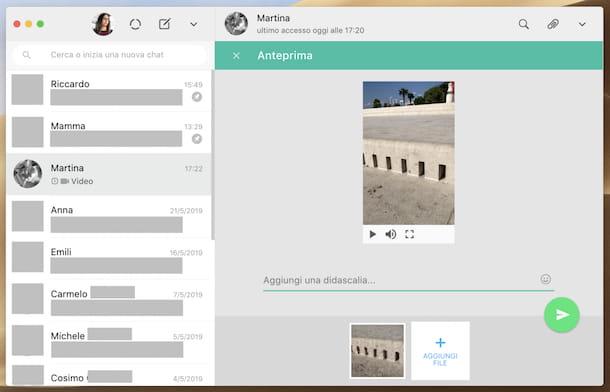Image resolution: width=610 pixels, height=392 pixels.
Task: Open Mamma chat
Action: point(109,133)
